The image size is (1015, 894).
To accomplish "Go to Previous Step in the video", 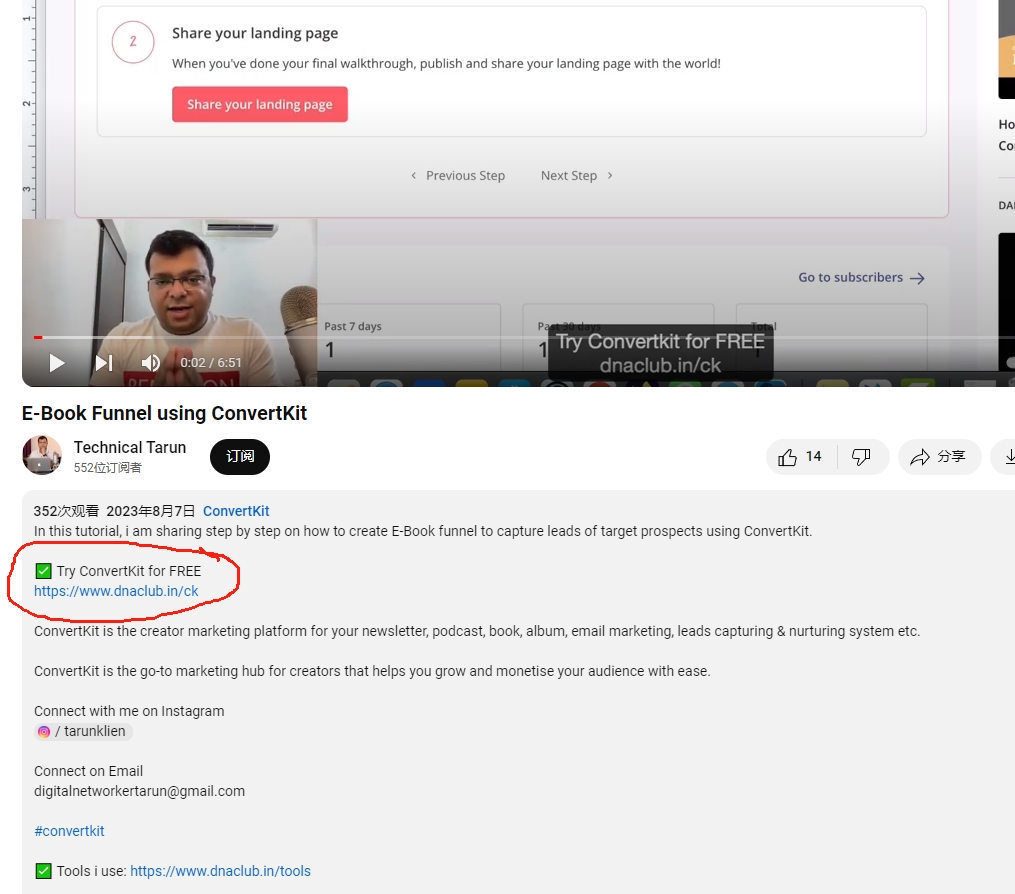I will (x=458, y=175).
